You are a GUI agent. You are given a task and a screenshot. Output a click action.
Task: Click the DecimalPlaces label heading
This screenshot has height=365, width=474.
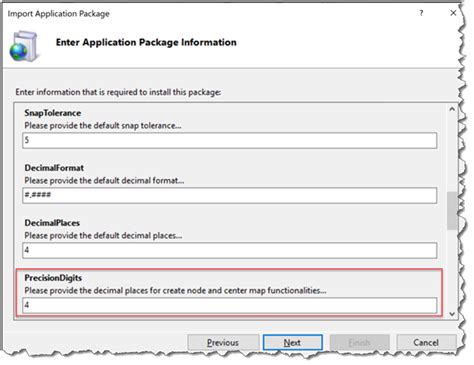click(52, 223)
